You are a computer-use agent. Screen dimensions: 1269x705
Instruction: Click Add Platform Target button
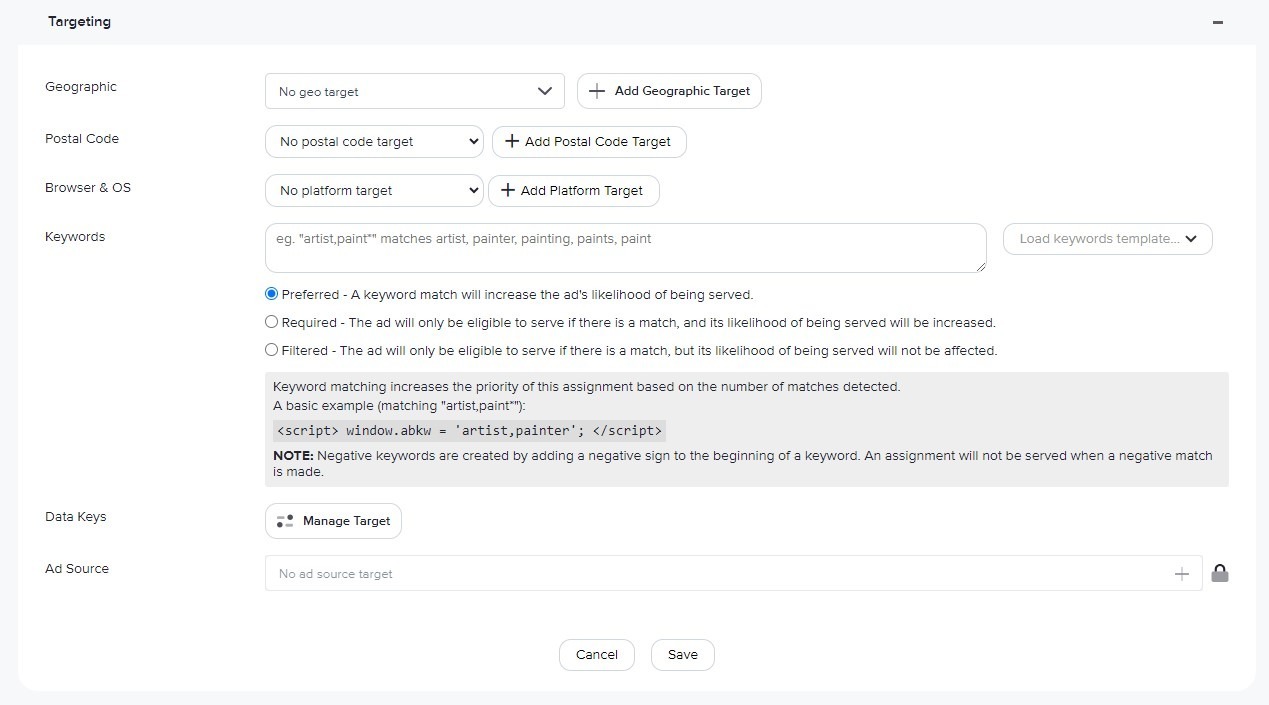pyautogui.click(x=573, y=191)
